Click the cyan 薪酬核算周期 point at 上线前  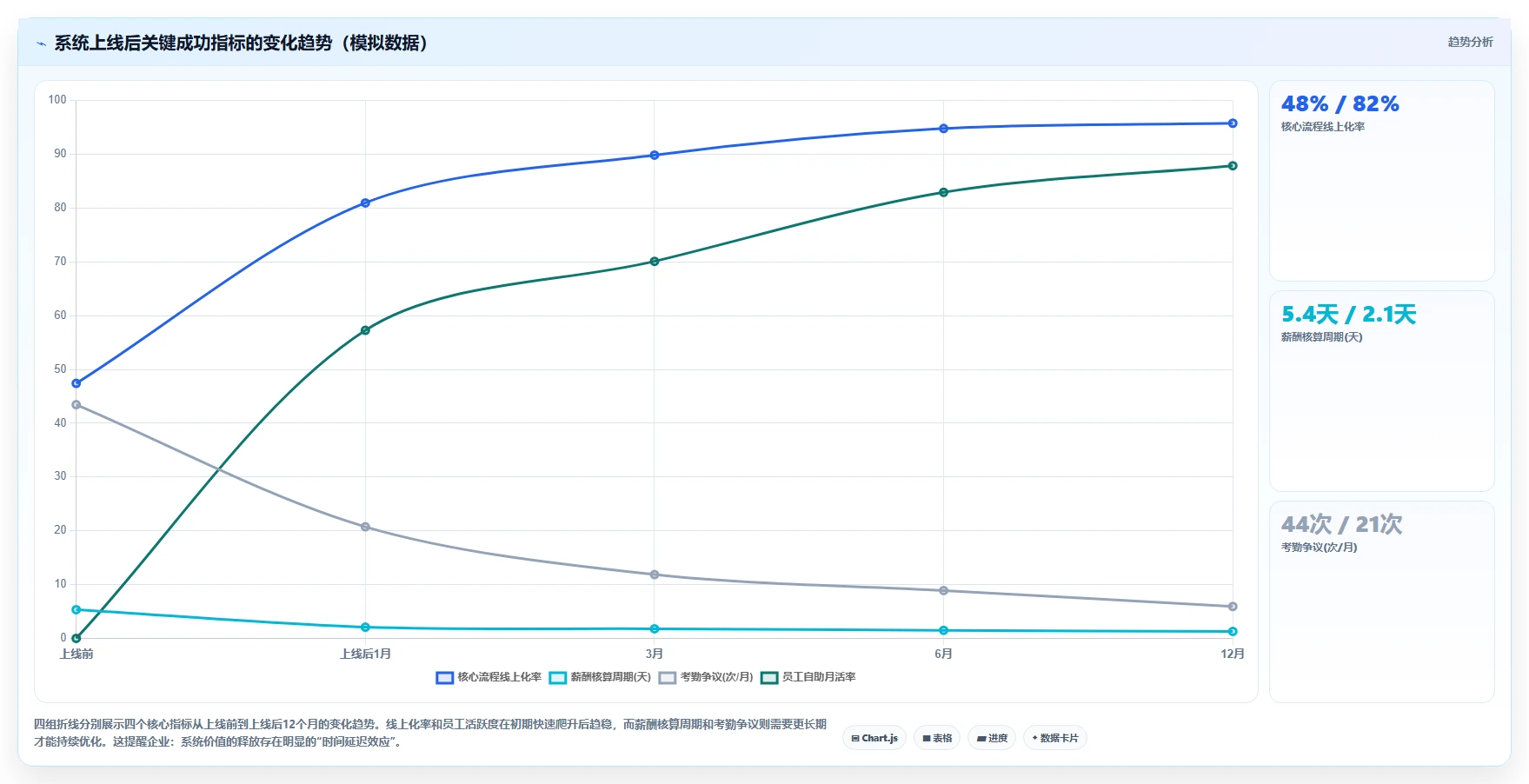pyautogui.click(x=76, y=610)
